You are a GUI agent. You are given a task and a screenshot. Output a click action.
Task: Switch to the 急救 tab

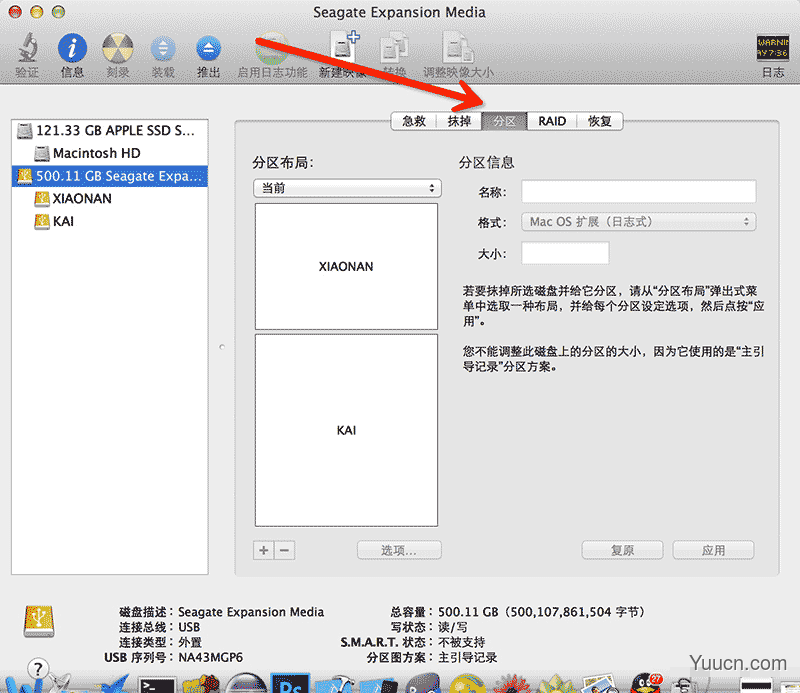pyautogui.click(x=413, y=121)
